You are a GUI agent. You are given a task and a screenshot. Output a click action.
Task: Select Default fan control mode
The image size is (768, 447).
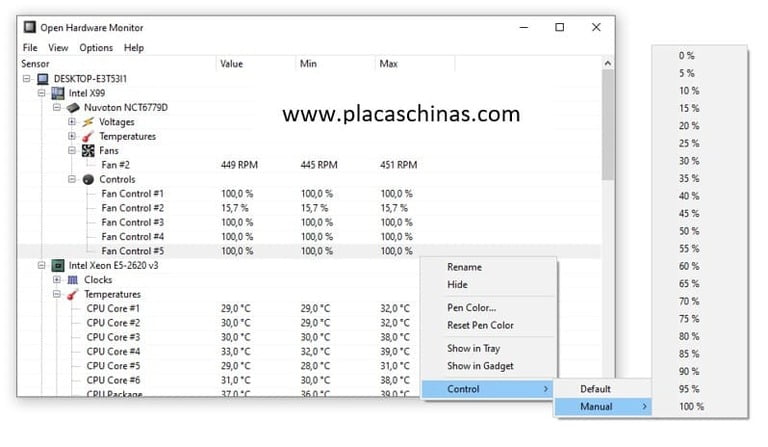coord(603,389)
